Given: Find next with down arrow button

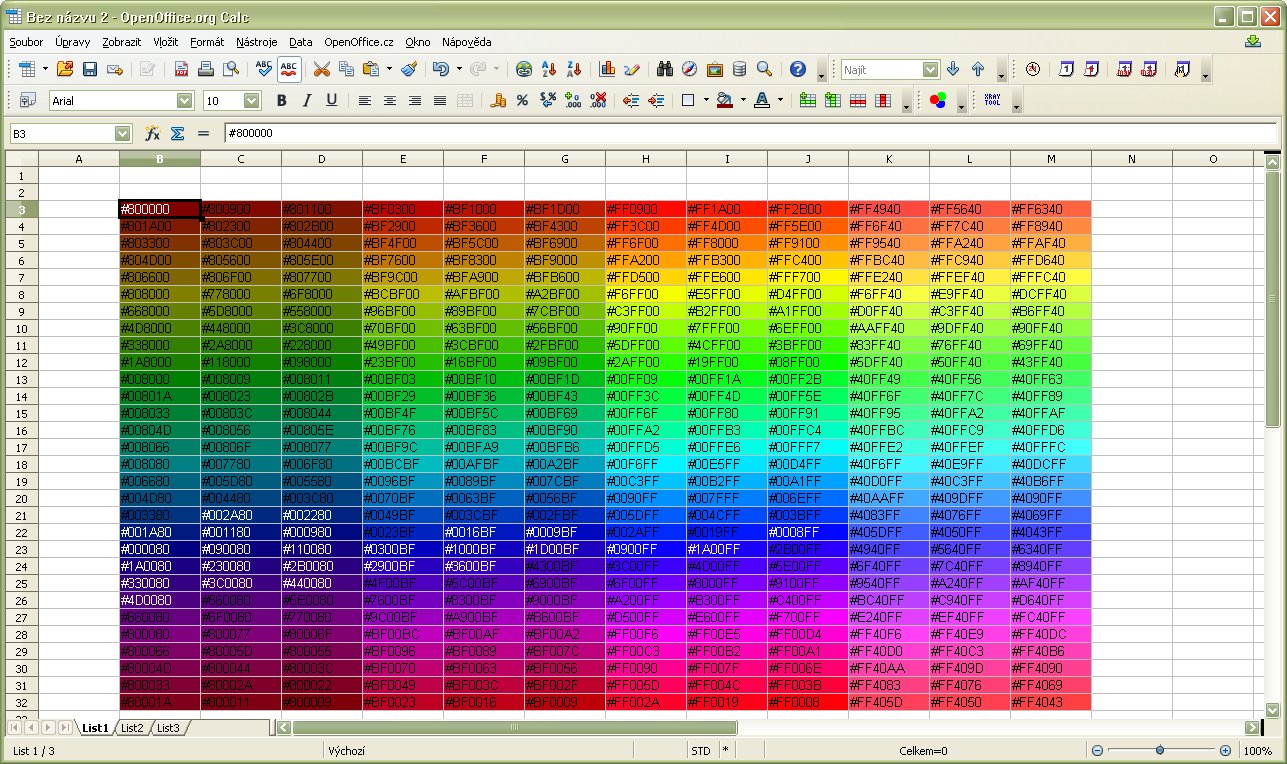Looking at the screenshot, I should pos(953,69).
